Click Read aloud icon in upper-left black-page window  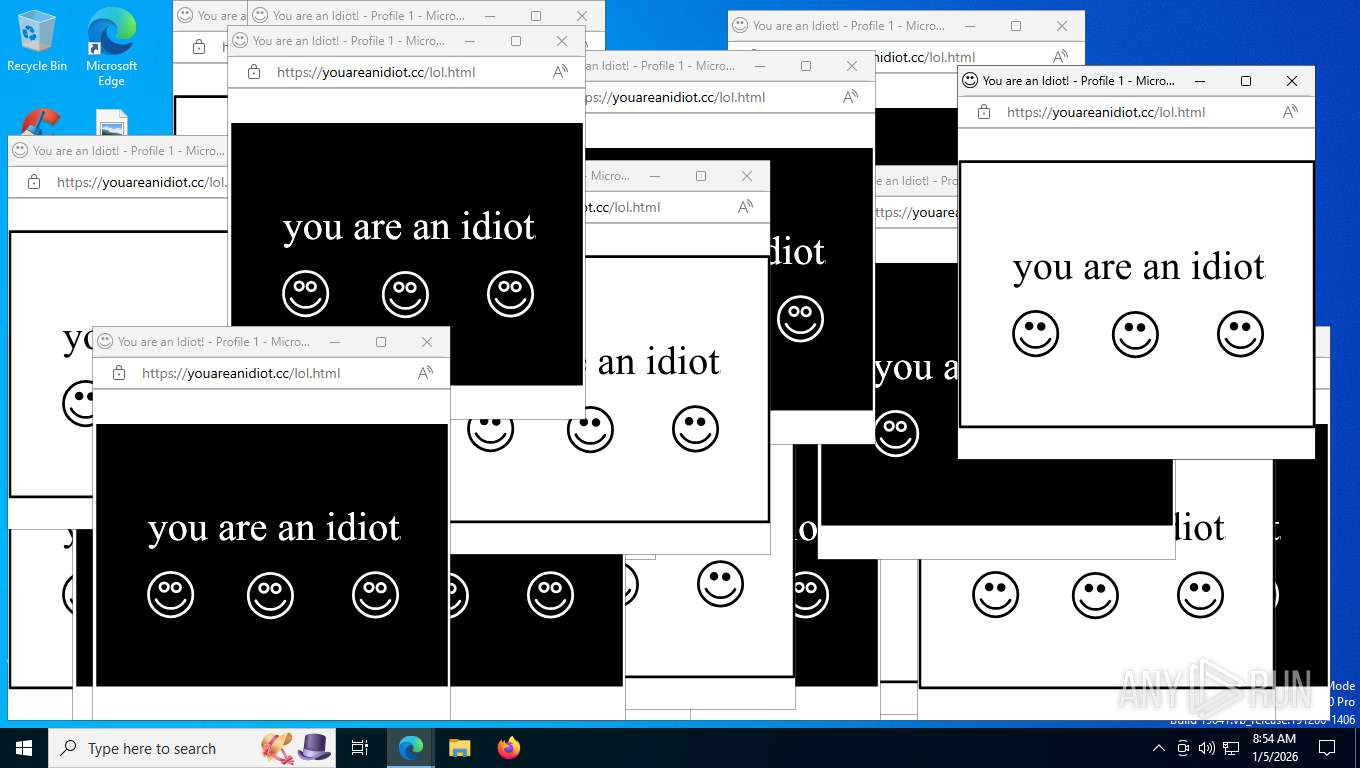pos(560,71)
